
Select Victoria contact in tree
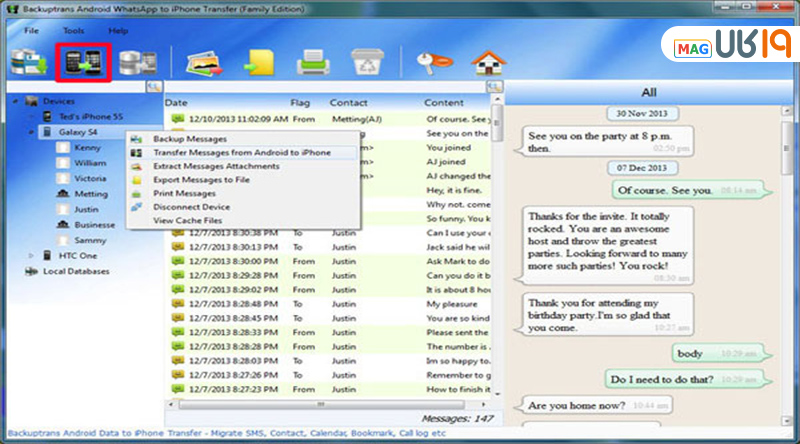point(90,179)
